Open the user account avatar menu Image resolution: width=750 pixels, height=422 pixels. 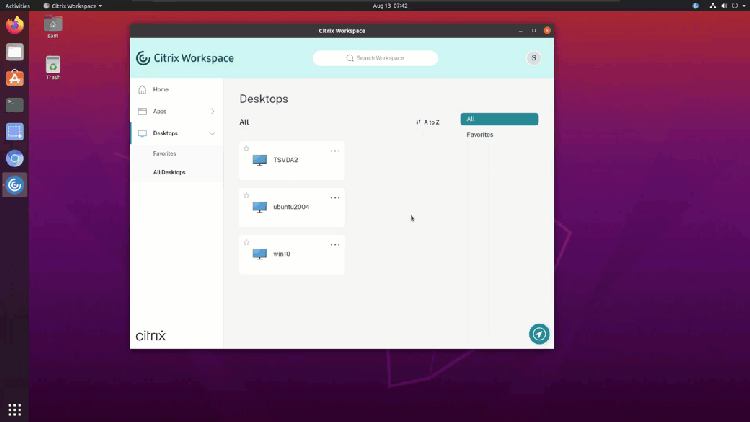(534, 58)
